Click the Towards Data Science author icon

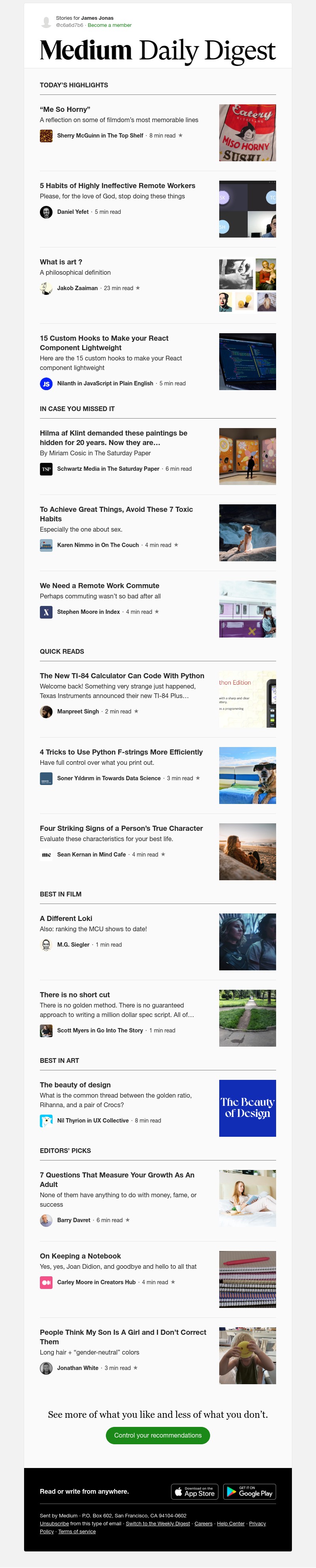tap(46, 778)
